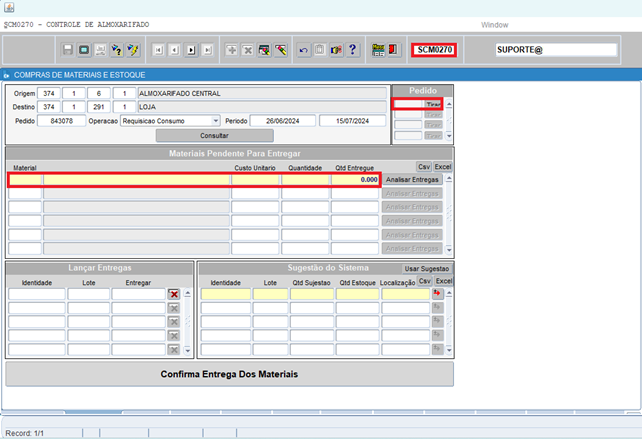Click the Clear Record window-eraser toolbar icon
Image resolution: width=642 pixels, height=439 pixels.
[264, 50]
